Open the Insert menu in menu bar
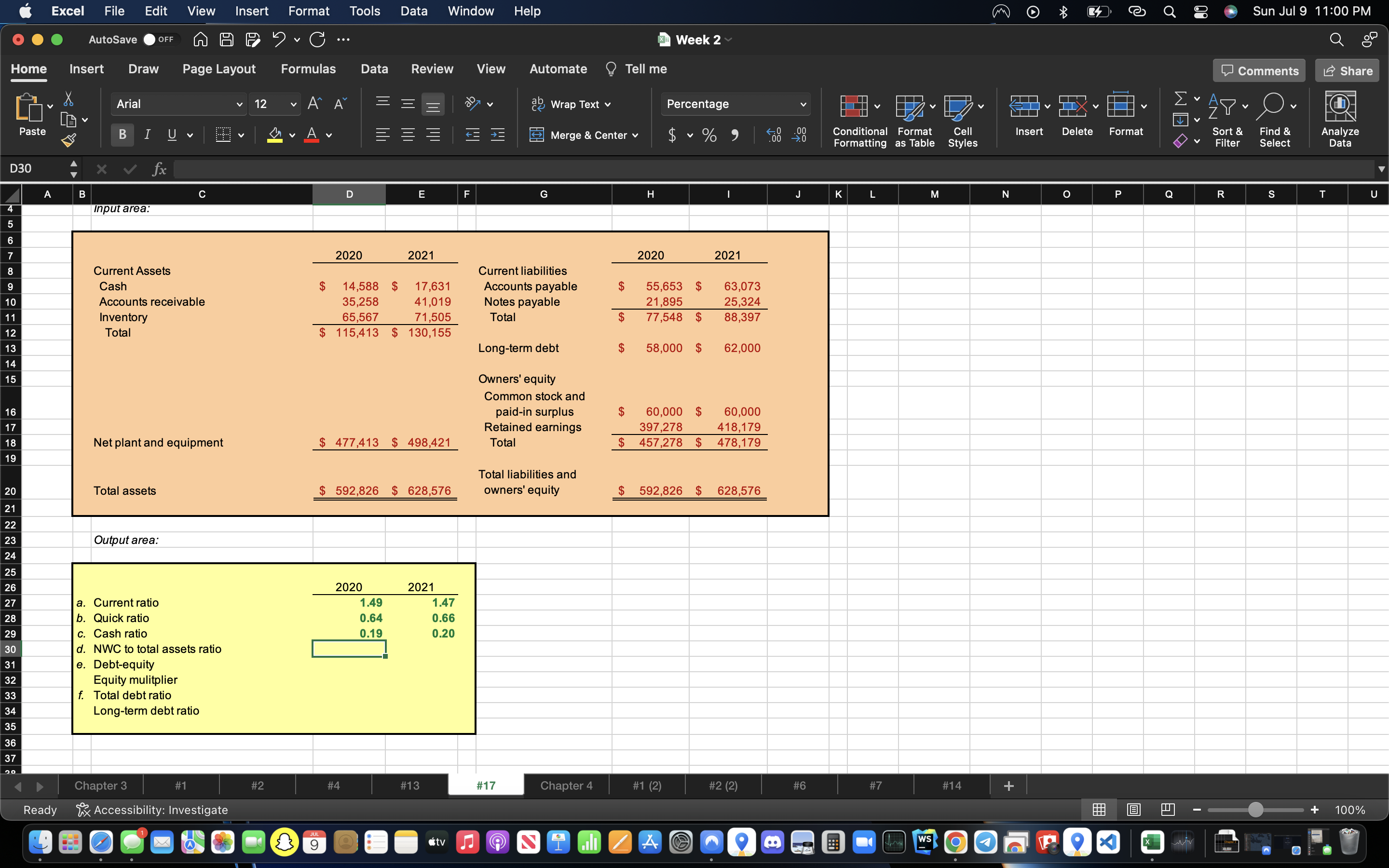The width and height of the screenshot is (1389, 868). tap(251, 11)
